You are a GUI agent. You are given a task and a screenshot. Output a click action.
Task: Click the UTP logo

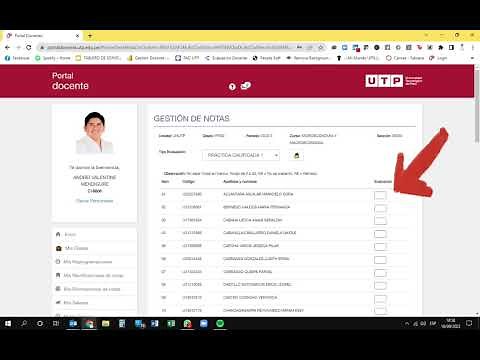394,81
